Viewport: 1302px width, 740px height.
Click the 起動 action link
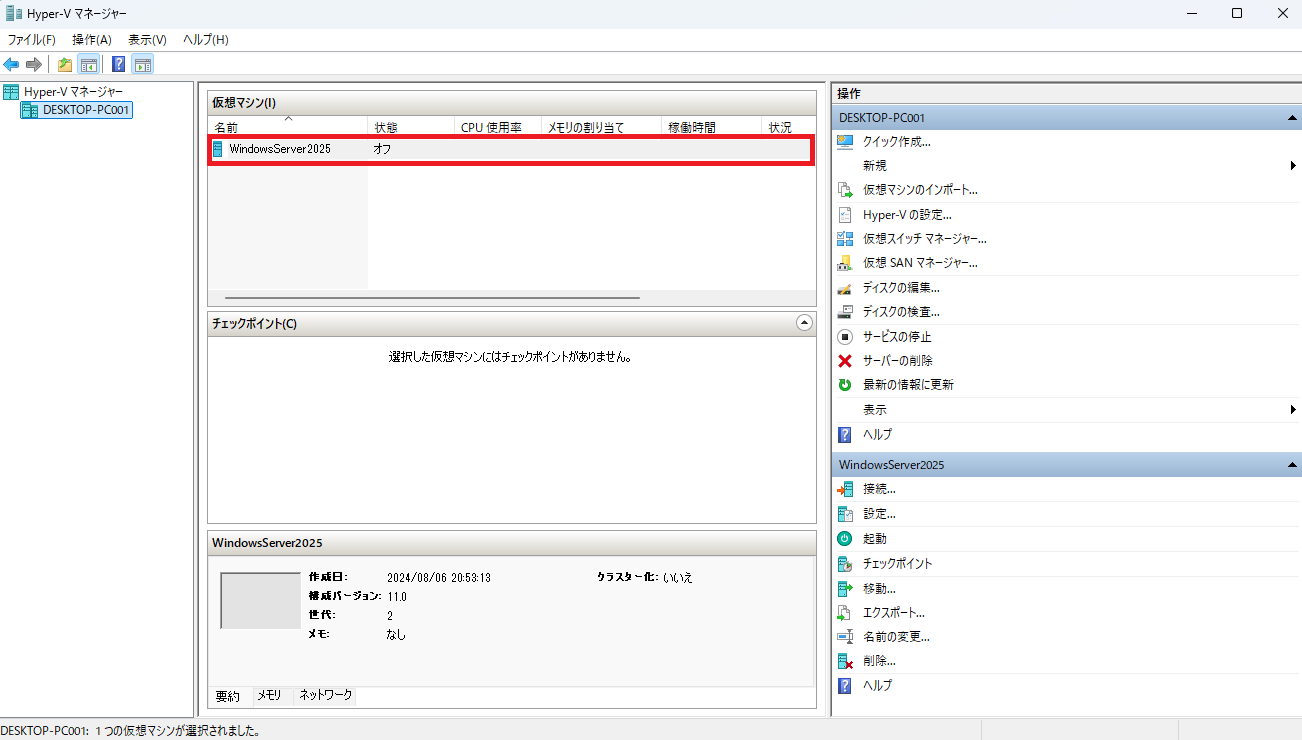[x=875, y=538]
